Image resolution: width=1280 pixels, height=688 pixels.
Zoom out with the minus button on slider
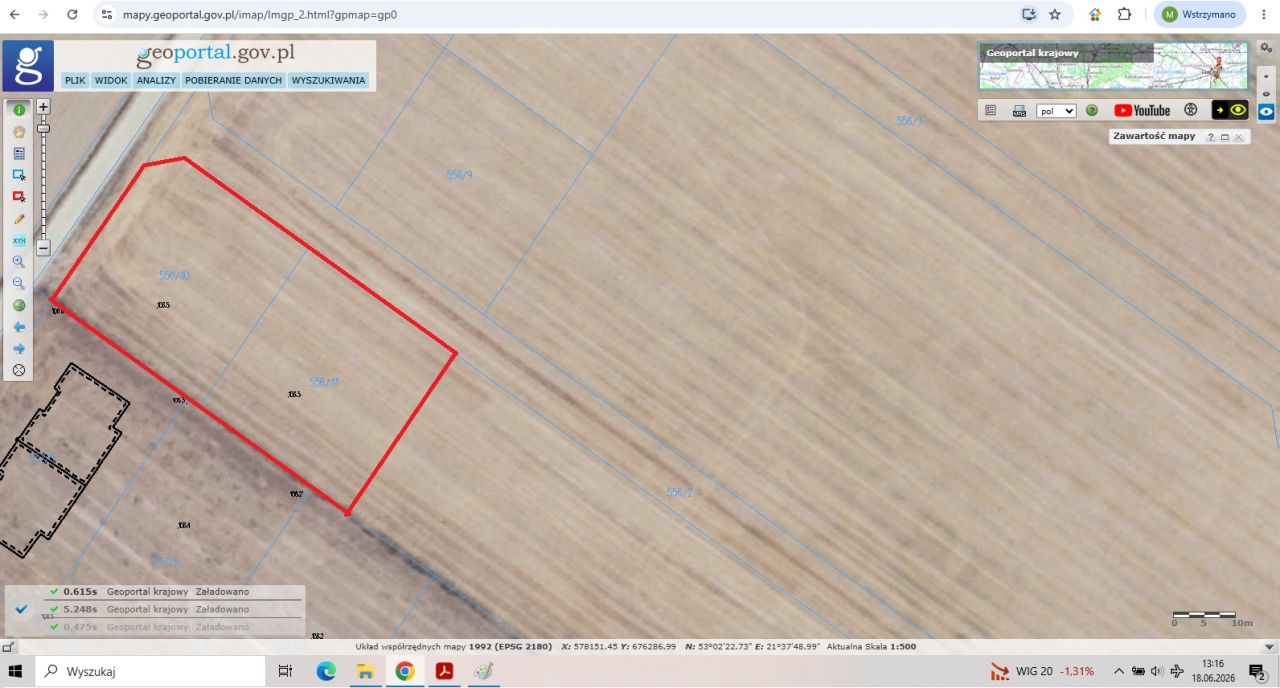click(43, 248)
